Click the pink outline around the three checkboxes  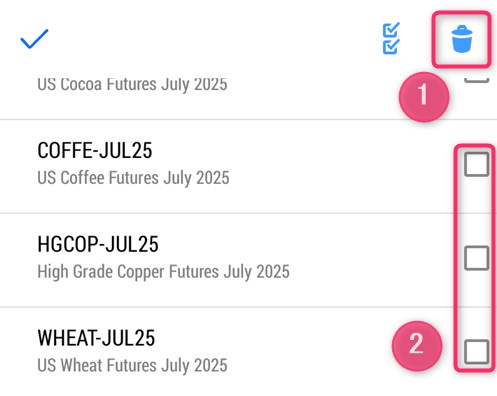pos(475,258)
